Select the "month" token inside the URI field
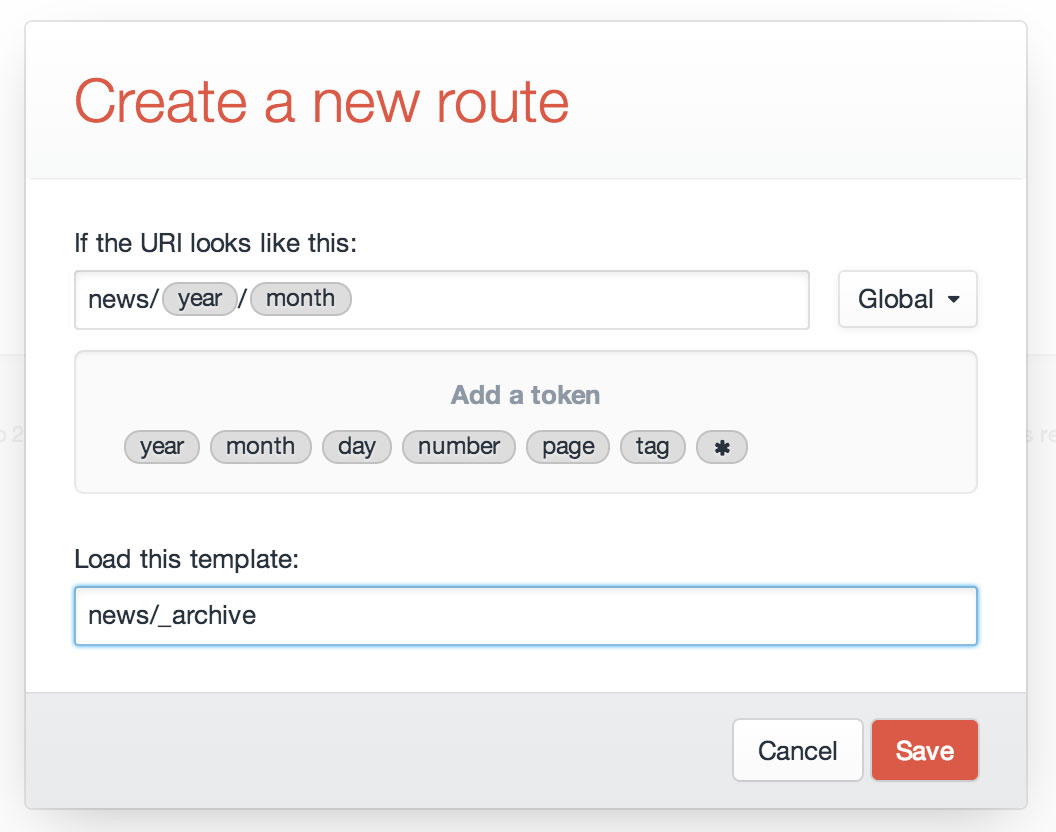 click(x=300, y=298)
